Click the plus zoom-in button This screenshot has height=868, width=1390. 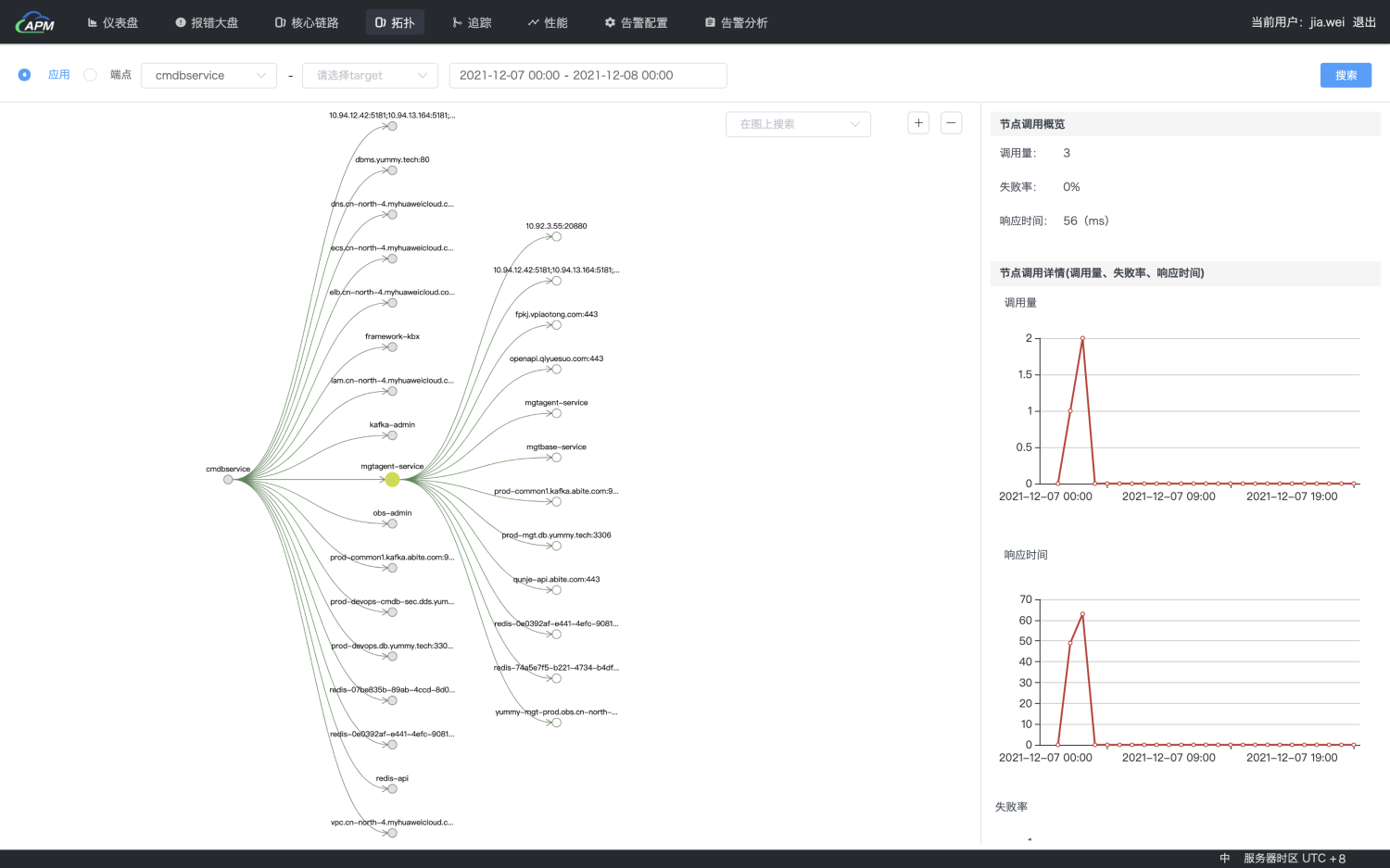[918, 122]
